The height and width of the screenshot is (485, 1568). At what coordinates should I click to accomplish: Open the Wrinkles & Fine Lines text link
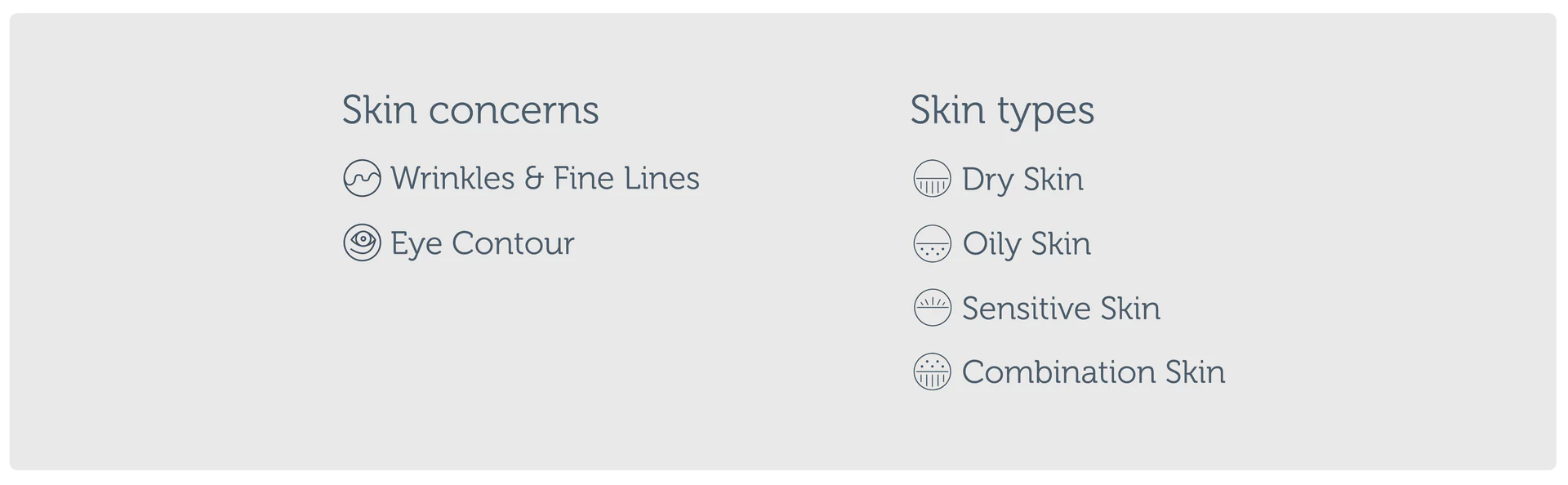click(x=545, y=178)
